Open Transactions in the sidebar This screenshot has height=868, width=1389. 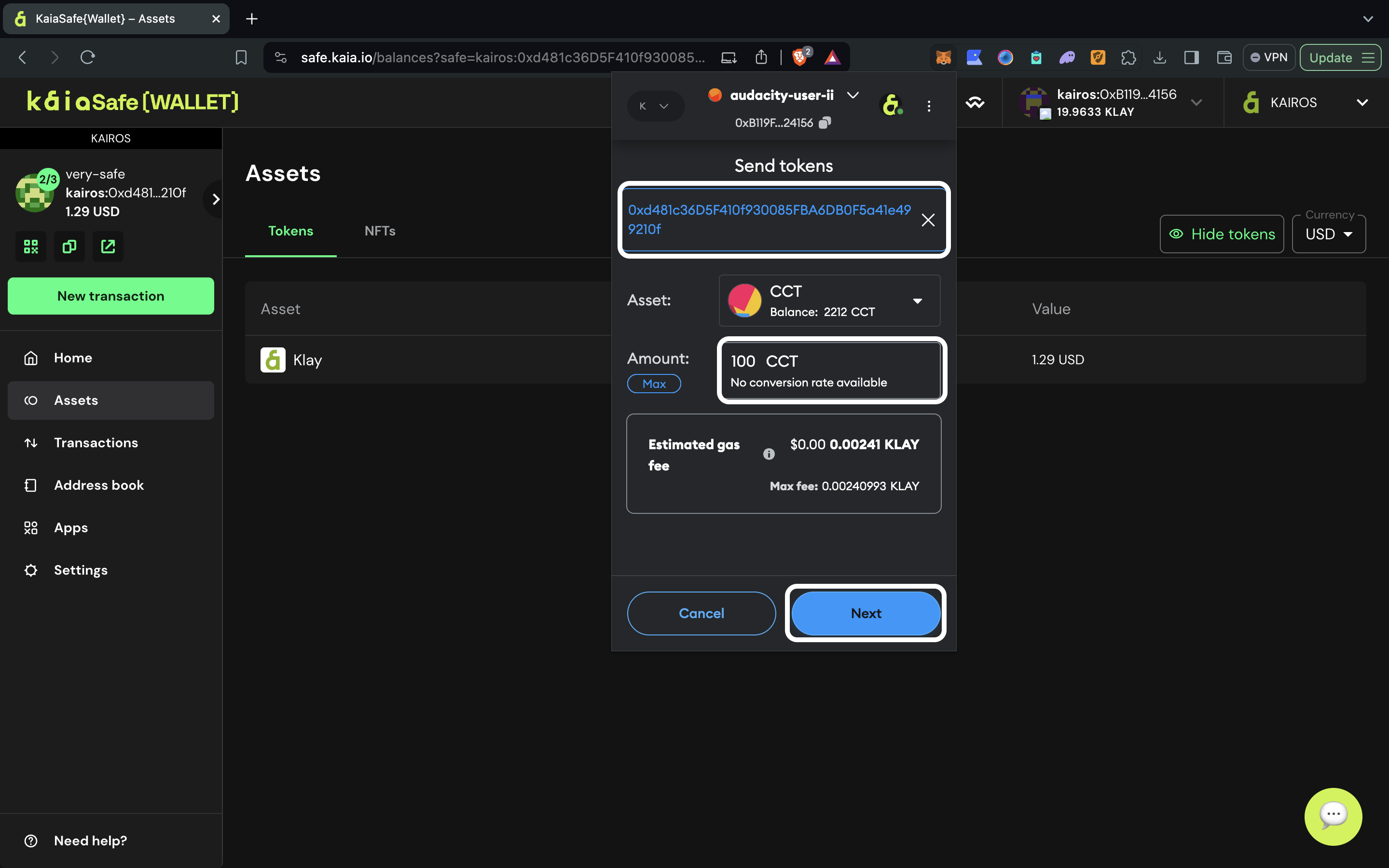pyautogui.click(x=95, y=442)
